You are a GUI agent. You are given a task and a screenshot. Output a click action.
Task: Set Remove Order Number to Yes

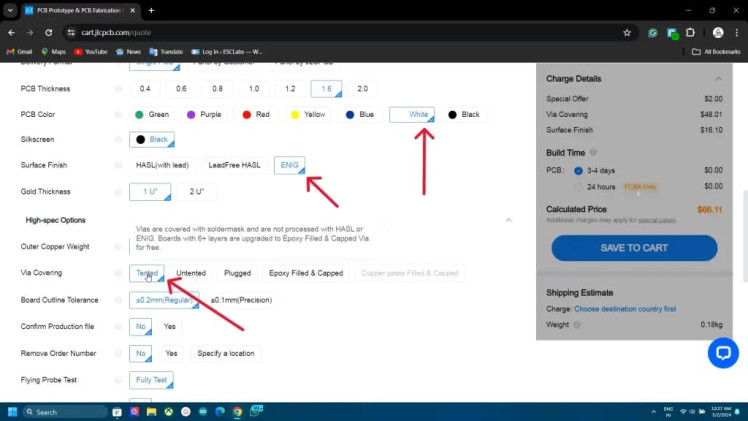(171, 353)
